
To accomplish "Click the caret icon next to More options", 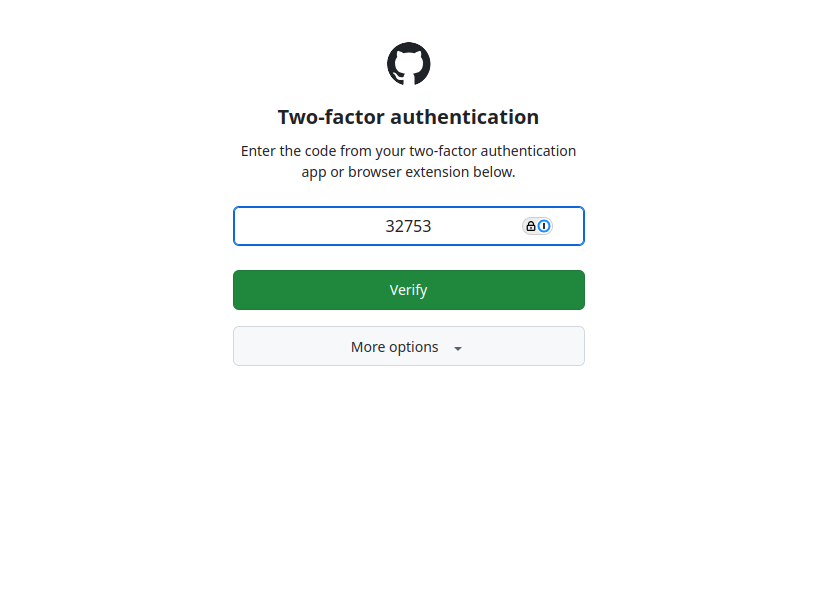I will click(458, 348).
